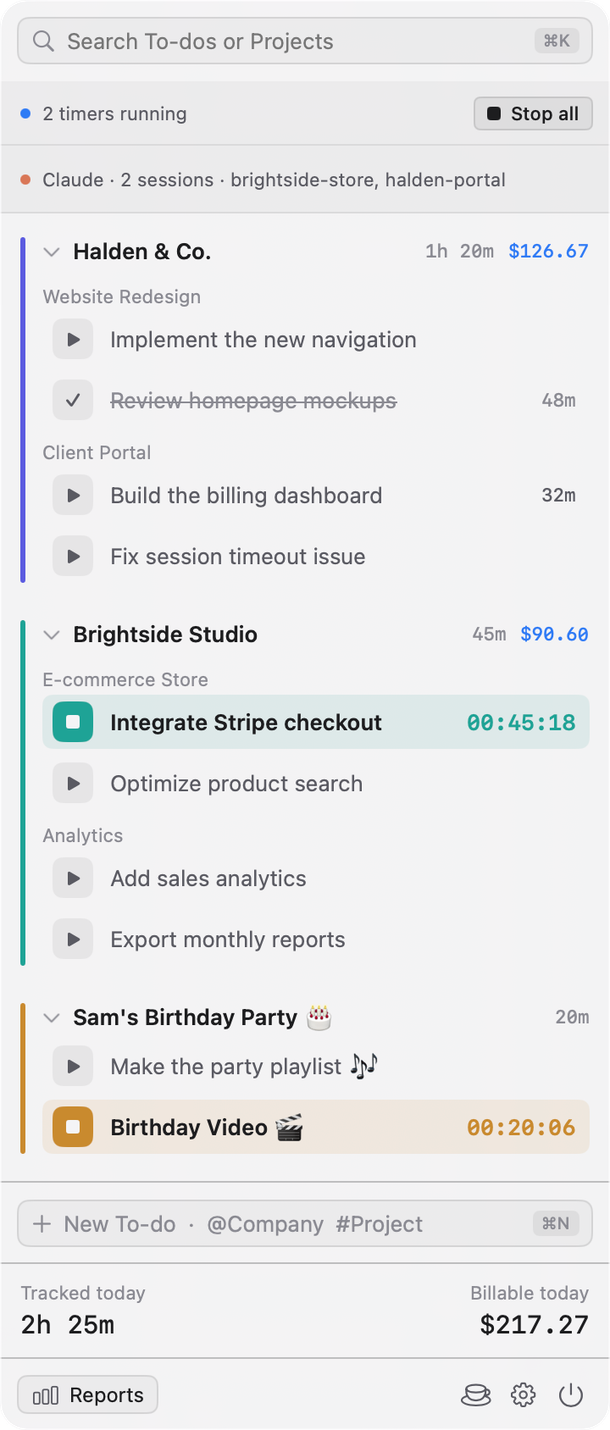Click the $126.67 Halden billable amount
Screen dimensions: 610x1430
click(548, 251)
